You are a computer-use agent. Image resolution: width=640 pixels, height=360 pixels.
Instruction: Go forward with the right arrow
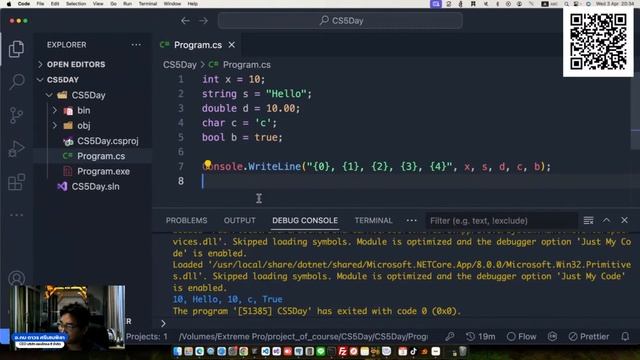tap(203, 20)
